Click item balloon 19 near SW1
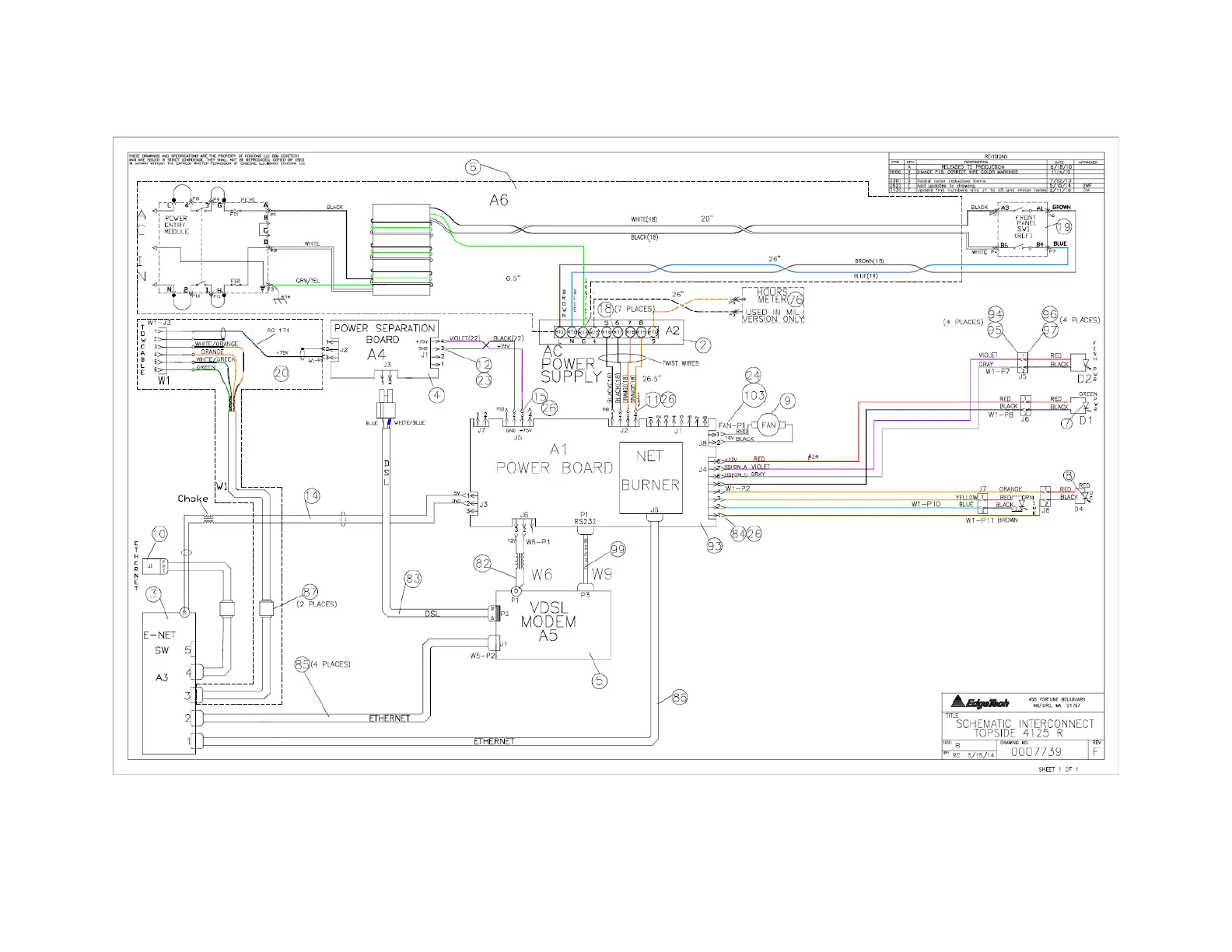Image resolution: width=1232 pixels, height=952 pixels. (x=1063, y=227)
